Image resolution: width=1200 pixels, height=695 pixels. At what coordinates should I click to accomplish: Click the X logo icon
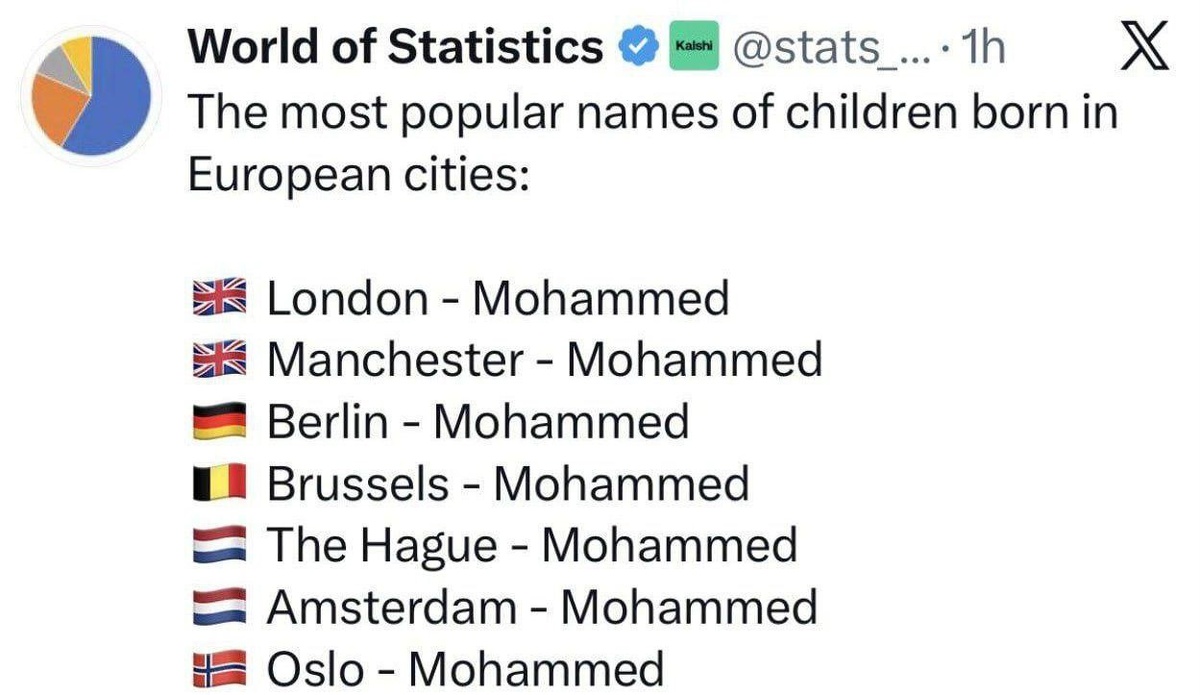coord(1144,47)
